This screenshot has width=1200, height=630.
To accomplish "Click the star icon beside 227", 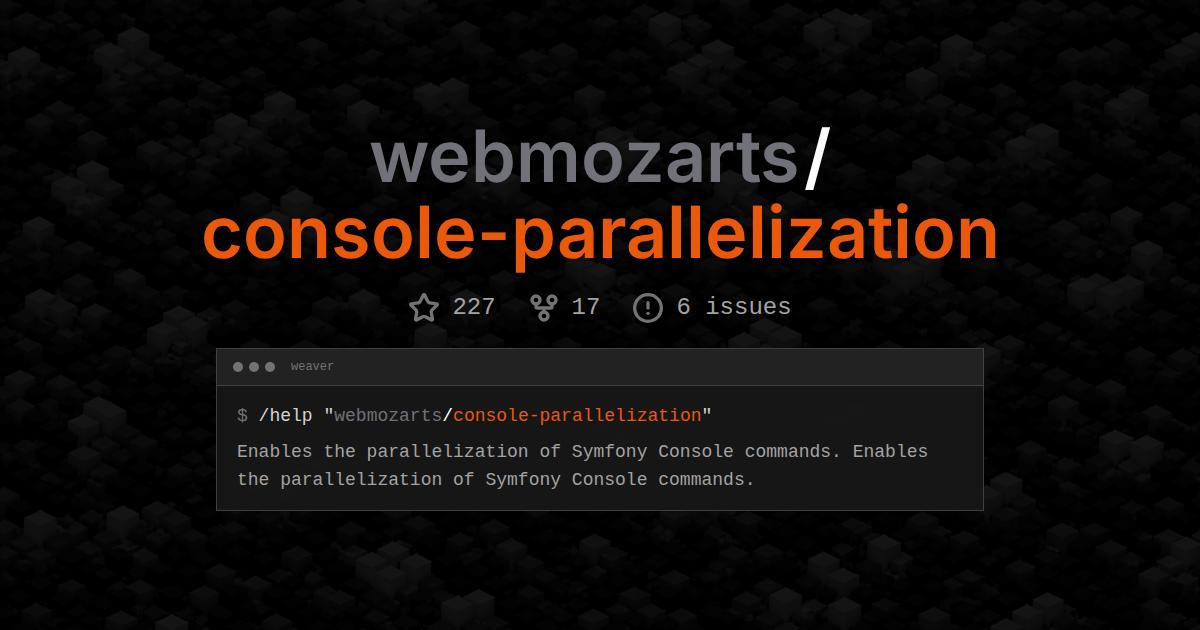I will click(x=424, y=307).
